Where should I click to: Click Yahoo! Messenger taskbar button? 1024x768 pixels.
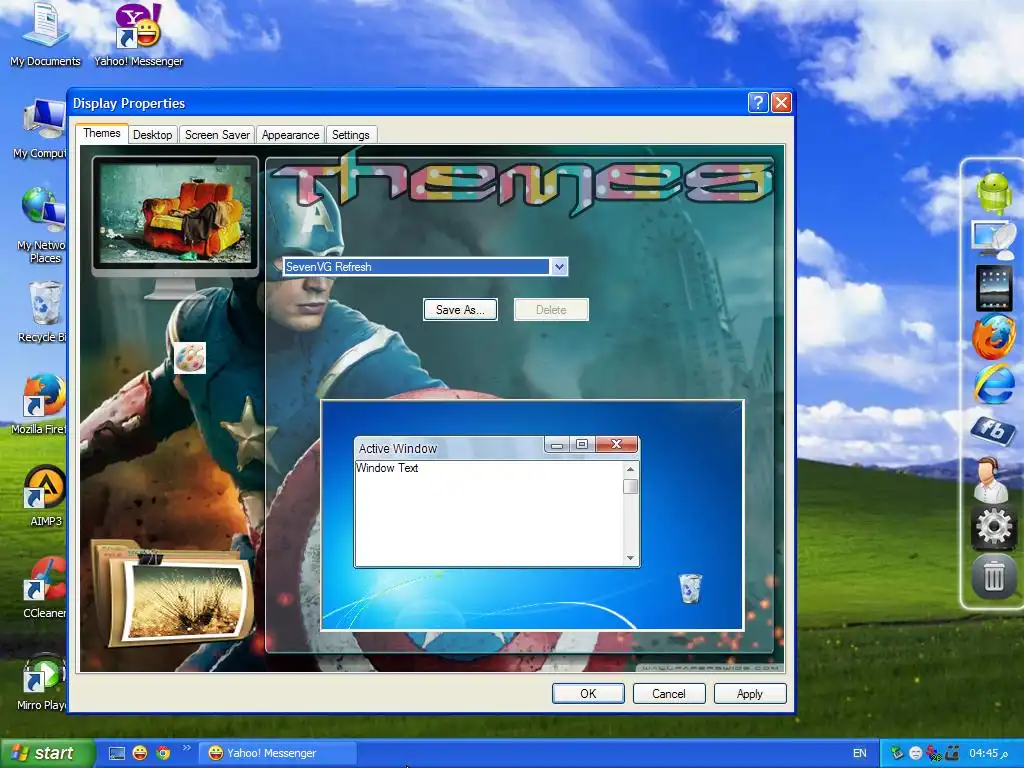click(277, 753)
